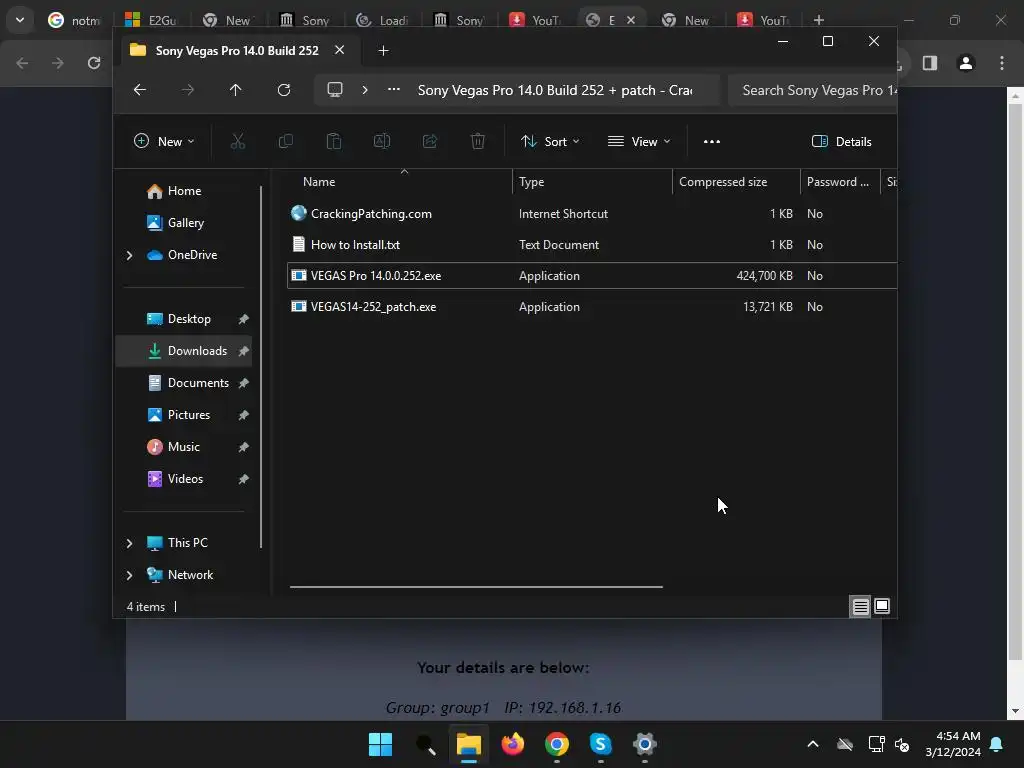This screenshot has width=1024, height=768.
Task: Select CrackingPatching.com shortcut file
Action: [x=592, y=214]
